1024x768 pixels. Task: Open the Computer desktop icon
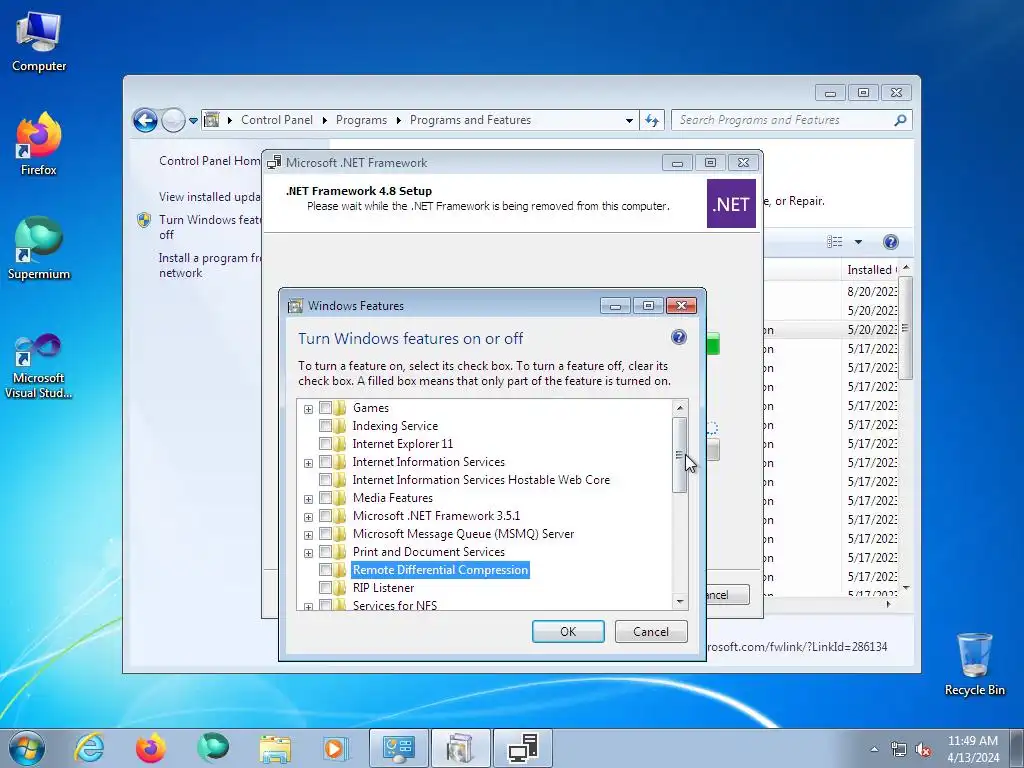[39, 42]
